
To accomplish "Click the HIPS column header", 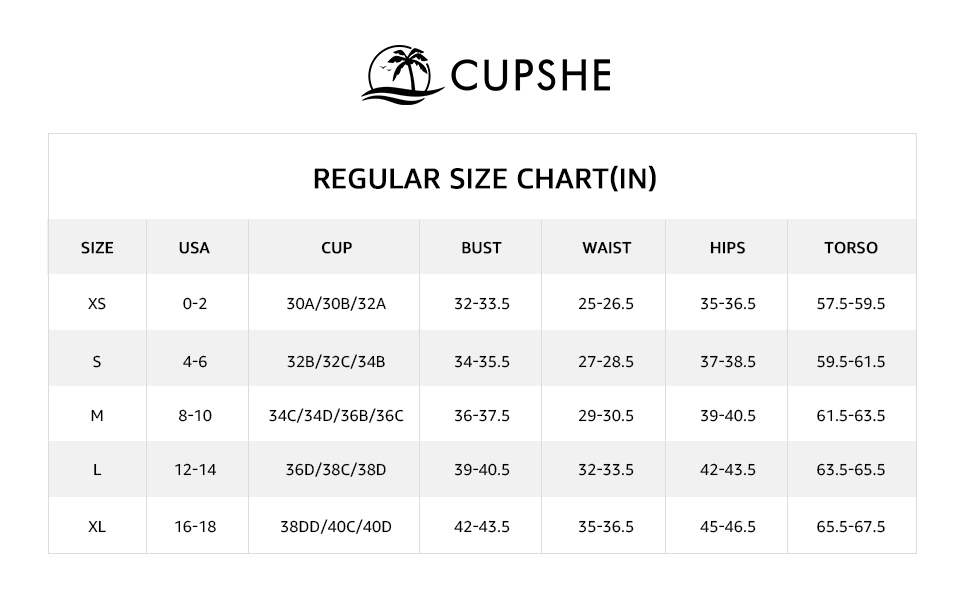I will point(727,248).
